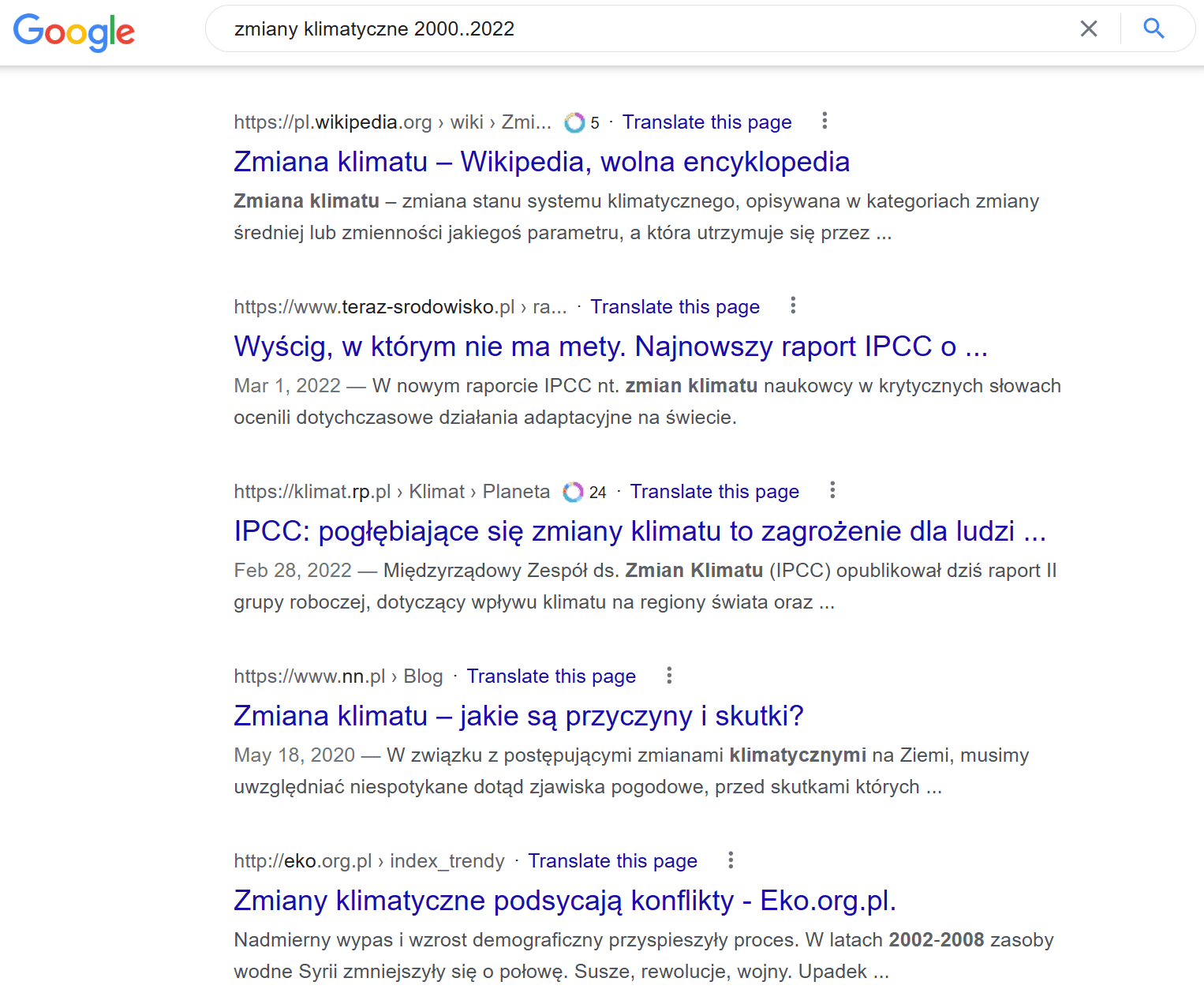Translate this page for klimat.rp.pl result
The image size is (1204, 993).
click(715, 492)
